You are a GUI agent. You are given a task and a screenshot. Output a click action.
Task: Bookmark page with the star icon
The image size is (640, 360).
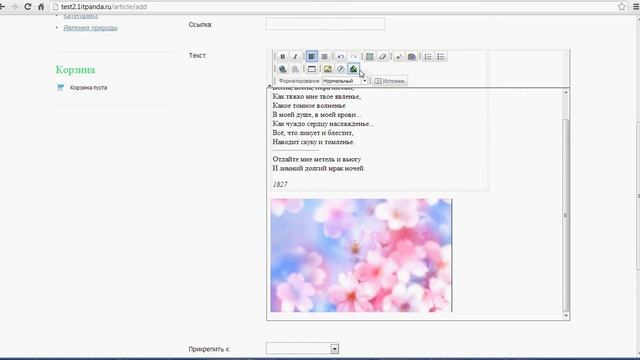tap(622, 7)
